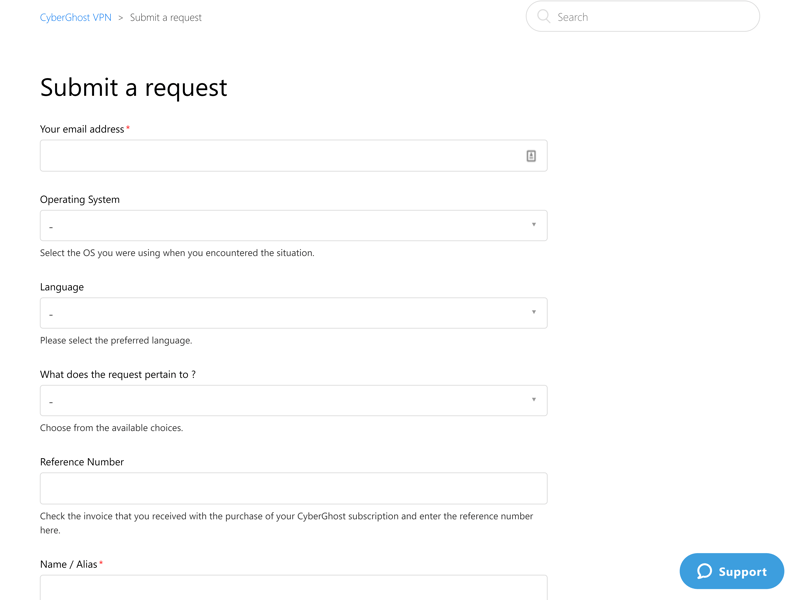Focus the Search input field
This screenshot has height=600, width=800.
[x=643, y=16]
